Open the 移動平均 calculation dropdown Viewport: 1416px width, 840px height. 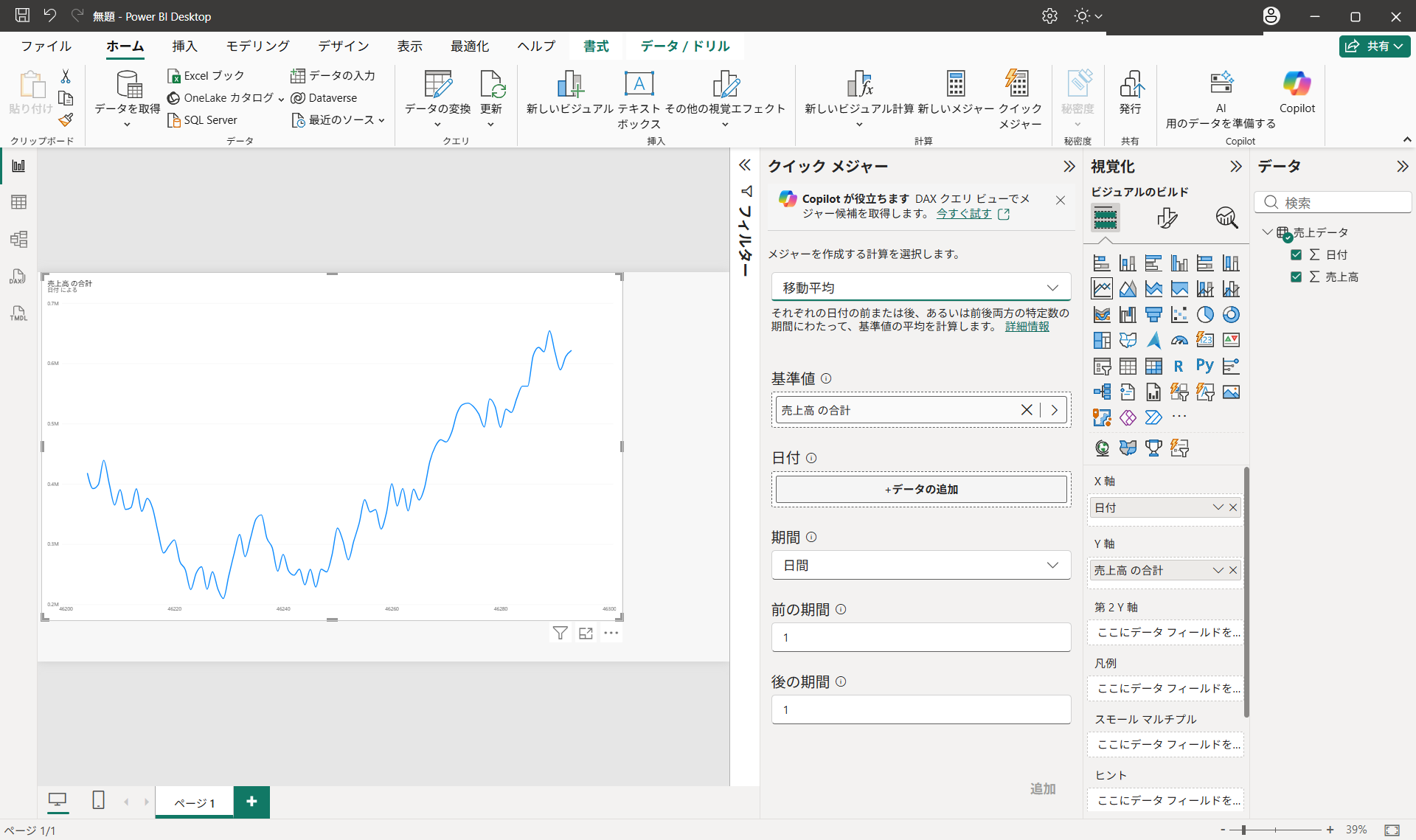(x=921, y=288)
